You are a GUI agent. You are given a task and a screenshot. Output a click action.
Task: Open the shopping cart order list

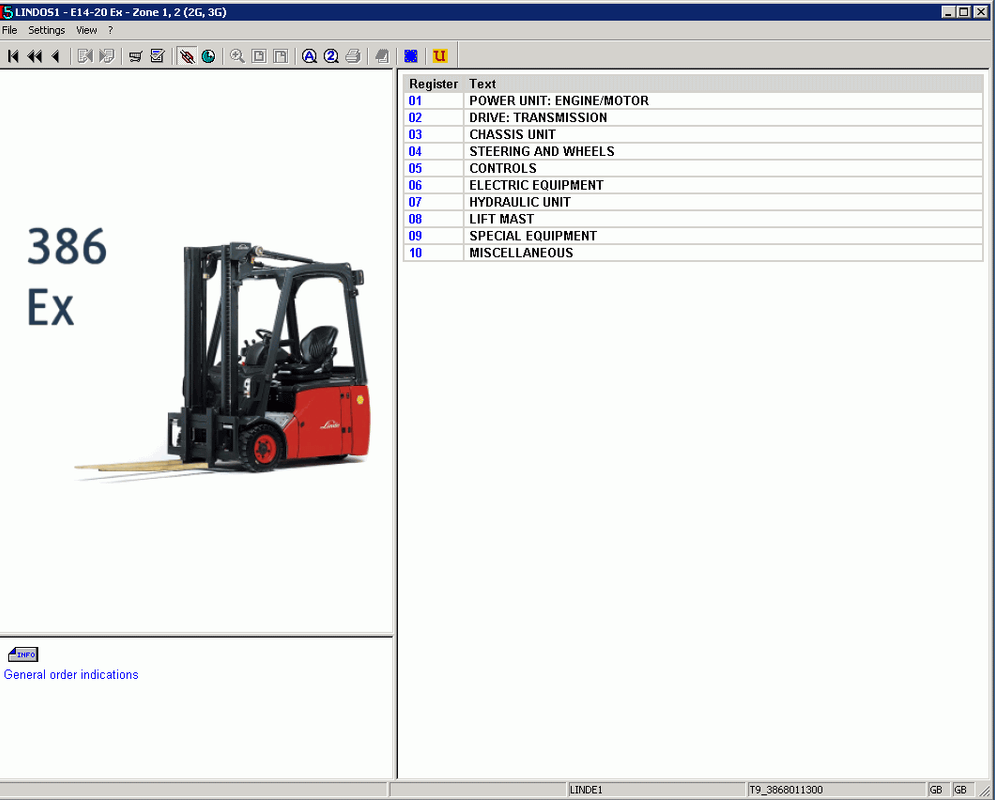tap(135, 56)
